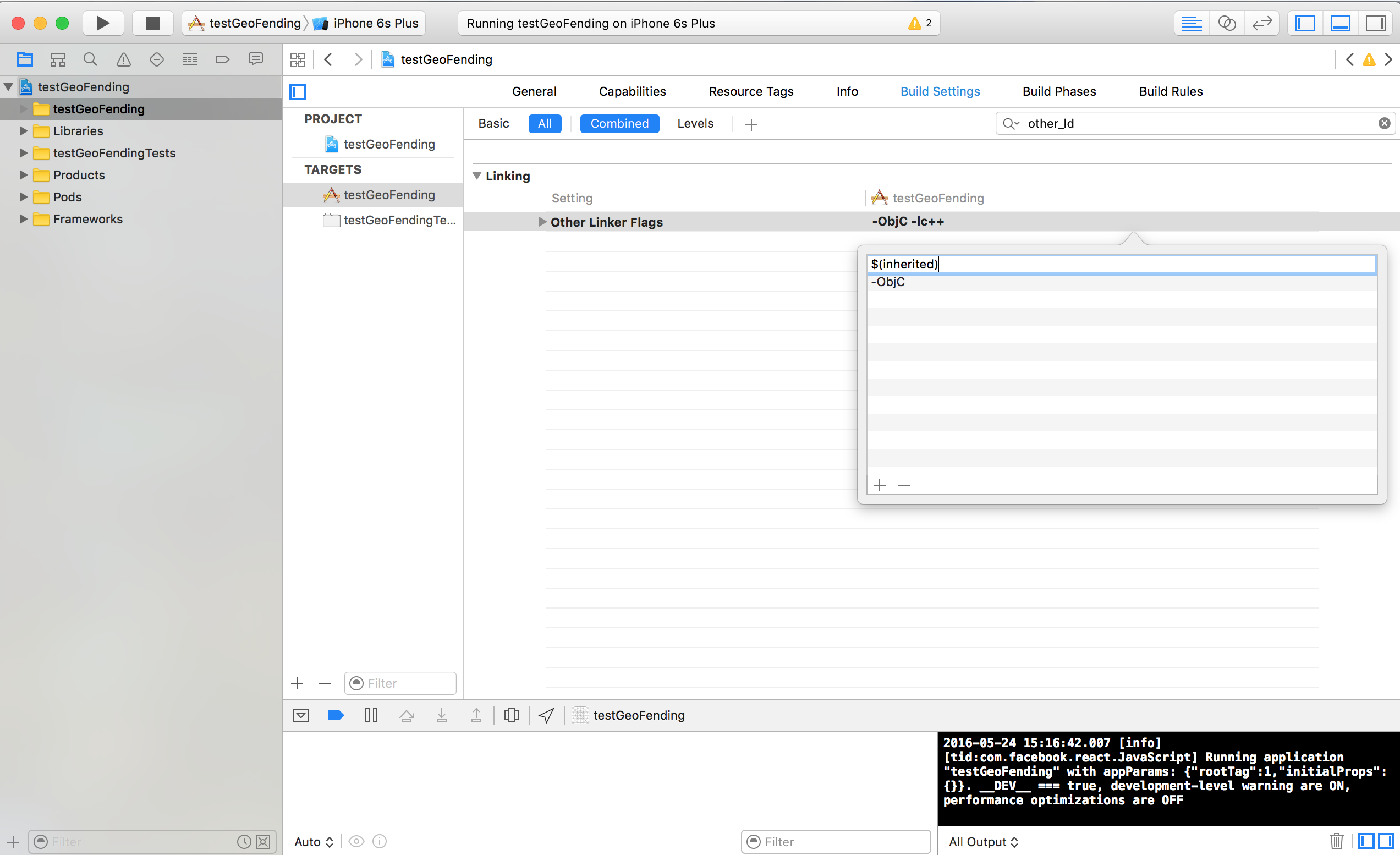Hide the debug area toggle
The height and width of the screenshot is (855, 1400).
300,715
